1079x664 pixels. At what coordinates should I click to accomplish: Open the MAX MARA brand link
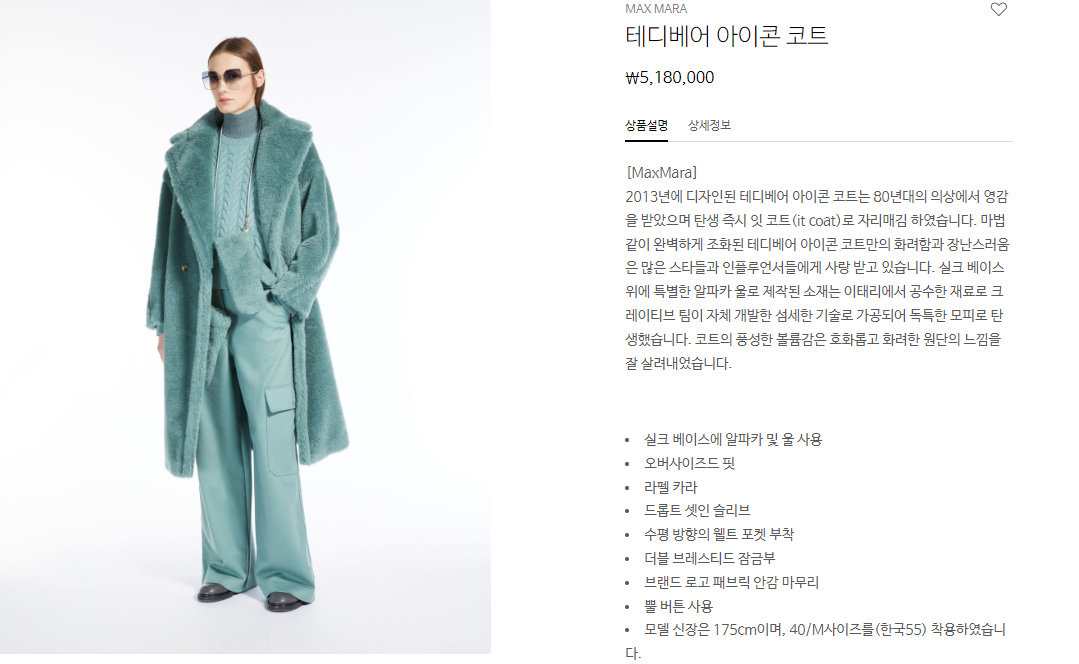[656, 8]
